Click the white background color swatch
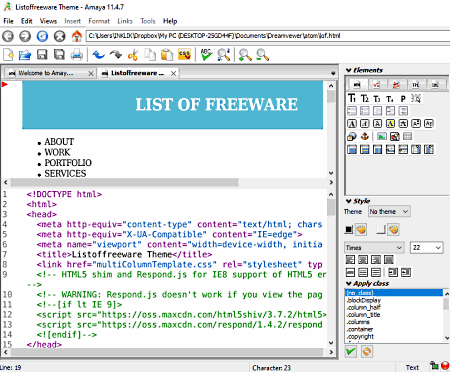The height and width of the screenshot is (372, 450). click(x=381, y=230)
